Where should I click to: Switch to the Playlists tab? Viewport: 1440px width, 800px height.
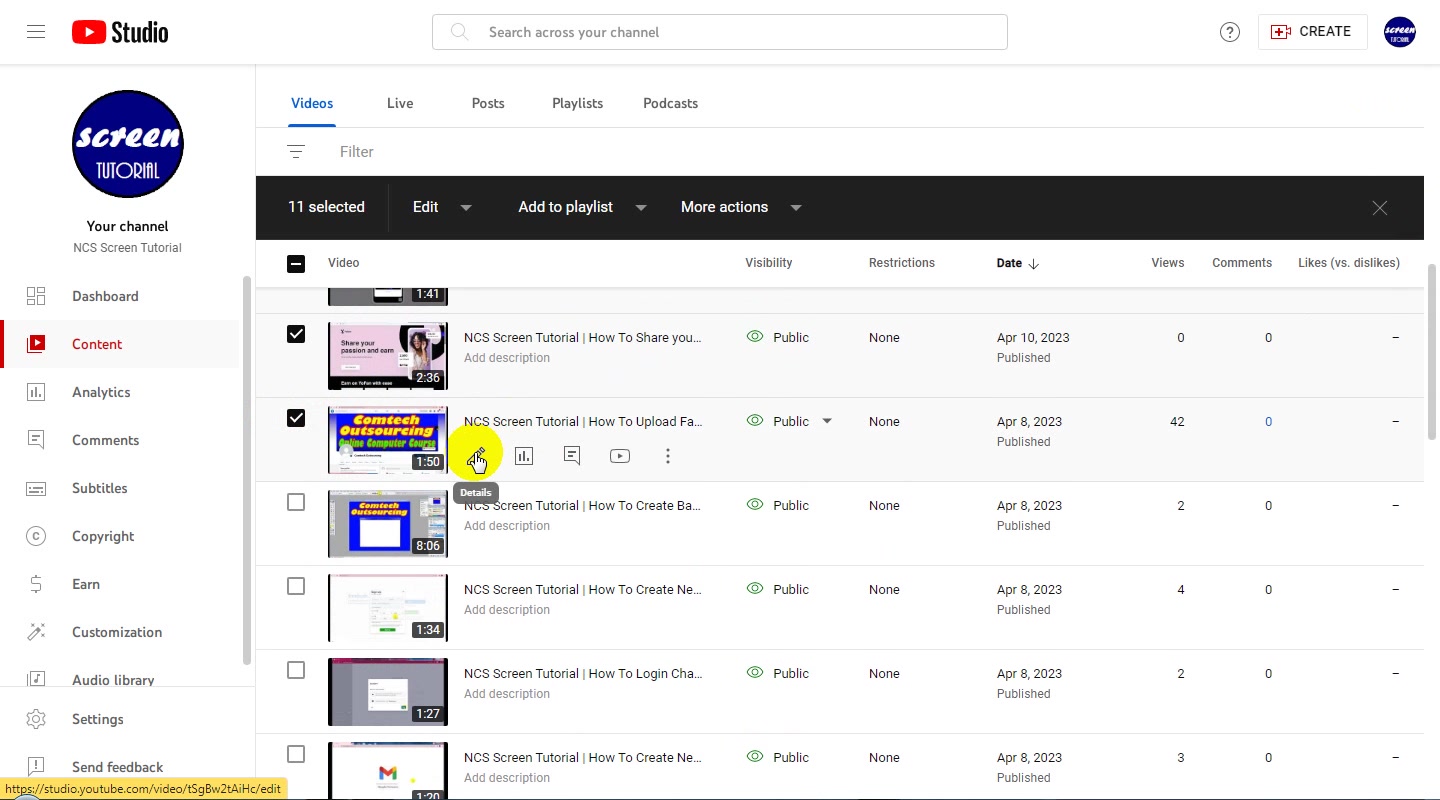pos(577,103)
